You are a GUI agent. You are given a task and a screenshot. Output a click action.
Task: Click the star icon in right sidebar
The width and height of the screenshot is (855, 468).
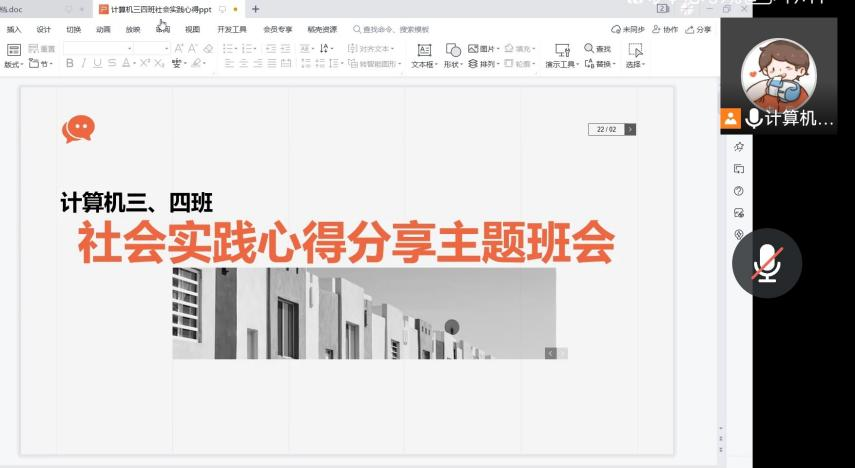739,147
